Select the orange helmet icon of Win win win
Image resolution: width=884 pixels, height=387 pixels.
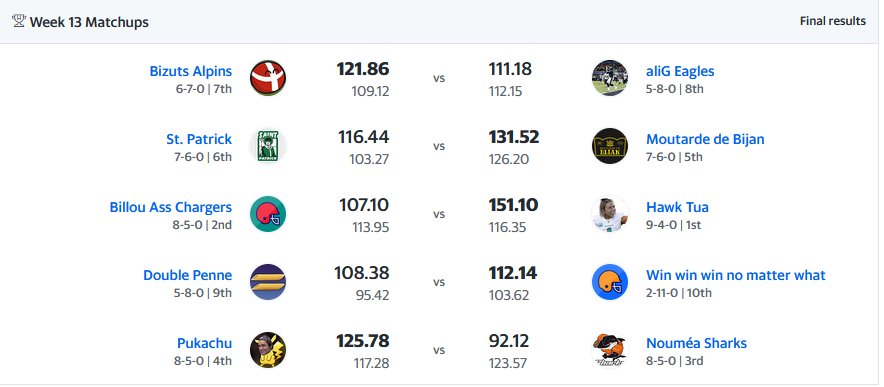point(610,282)
